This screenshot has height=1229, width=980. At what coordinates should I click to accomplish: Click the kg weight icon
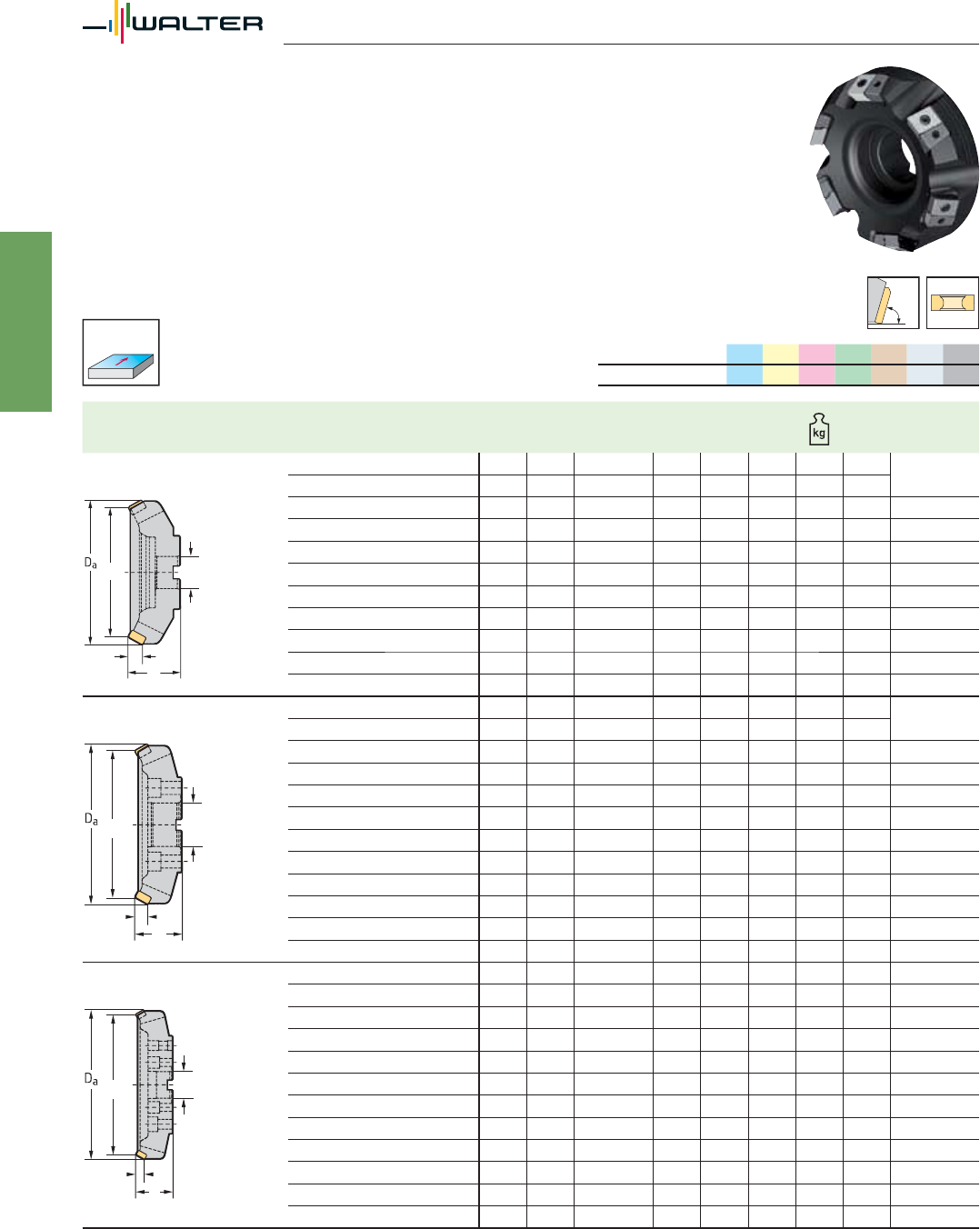[819, 429]
